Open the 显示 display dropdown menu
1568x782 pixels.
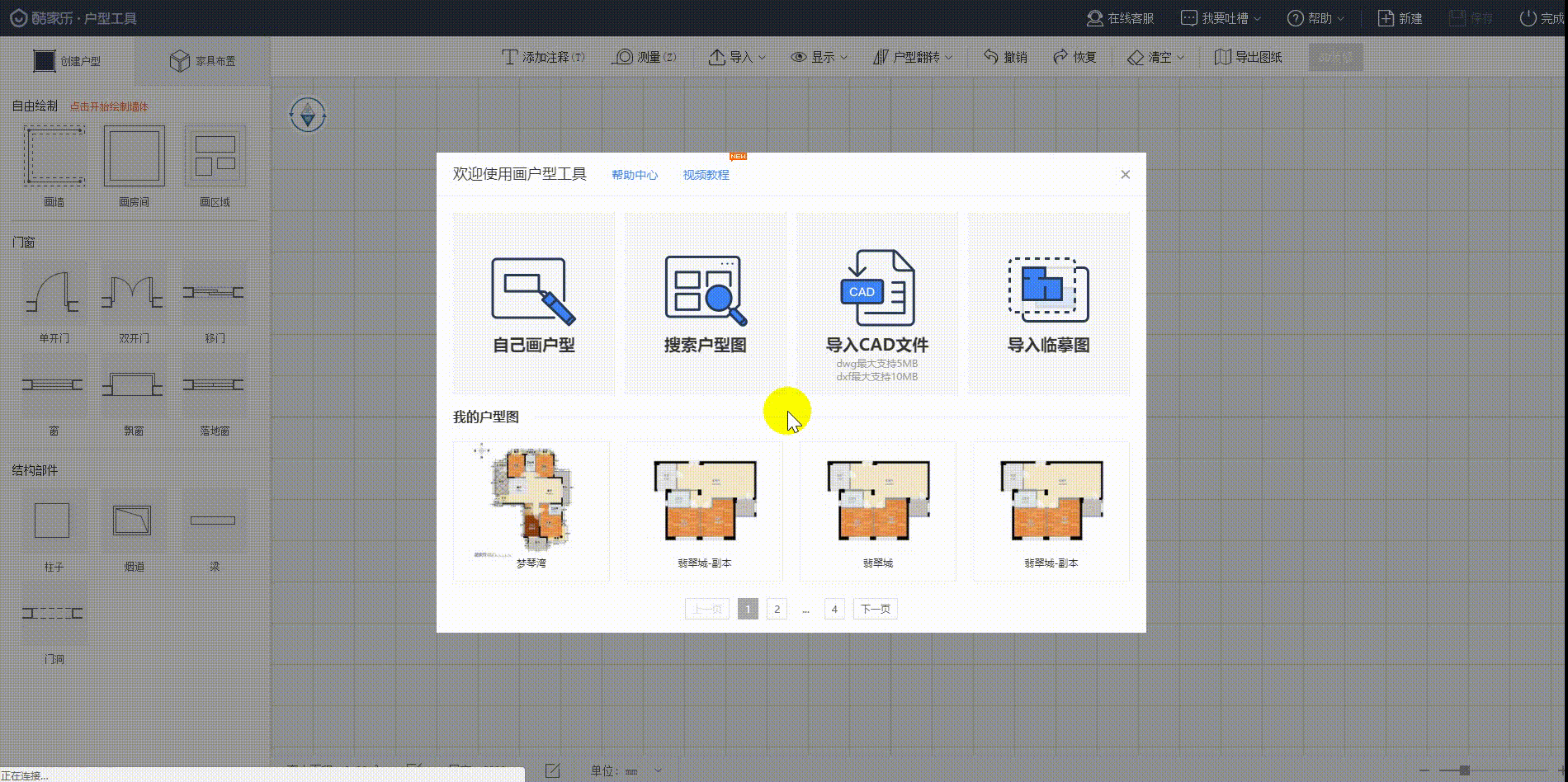[x=819, y=57]
